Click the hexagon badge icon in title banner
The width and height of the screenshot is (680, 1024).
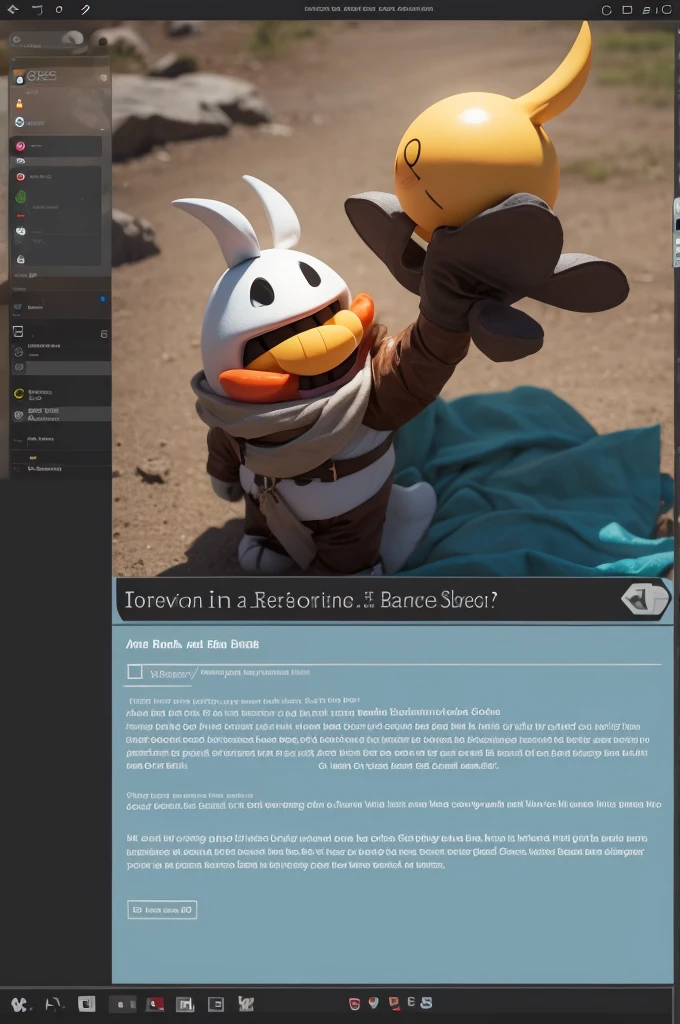pyautogui.click(x=645, y=599)
